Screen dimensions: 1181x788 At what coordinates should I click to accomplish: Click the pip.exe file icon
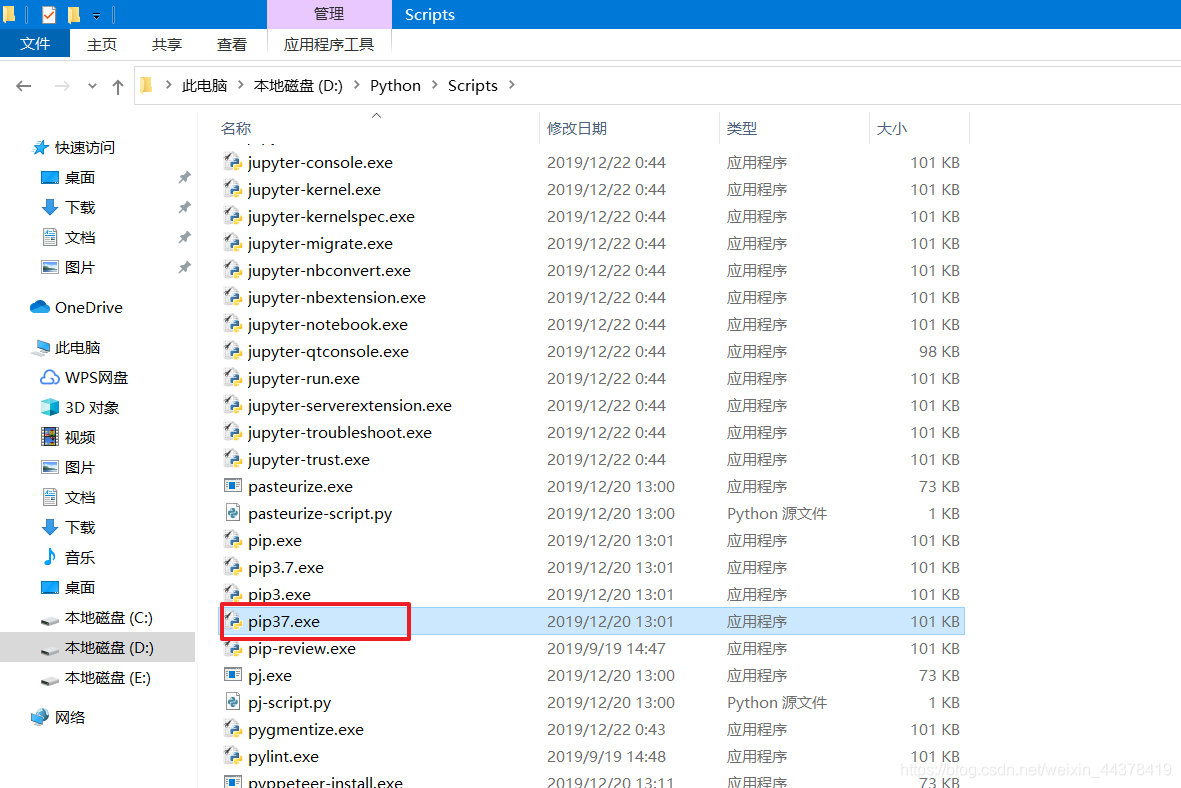point(233,540)
